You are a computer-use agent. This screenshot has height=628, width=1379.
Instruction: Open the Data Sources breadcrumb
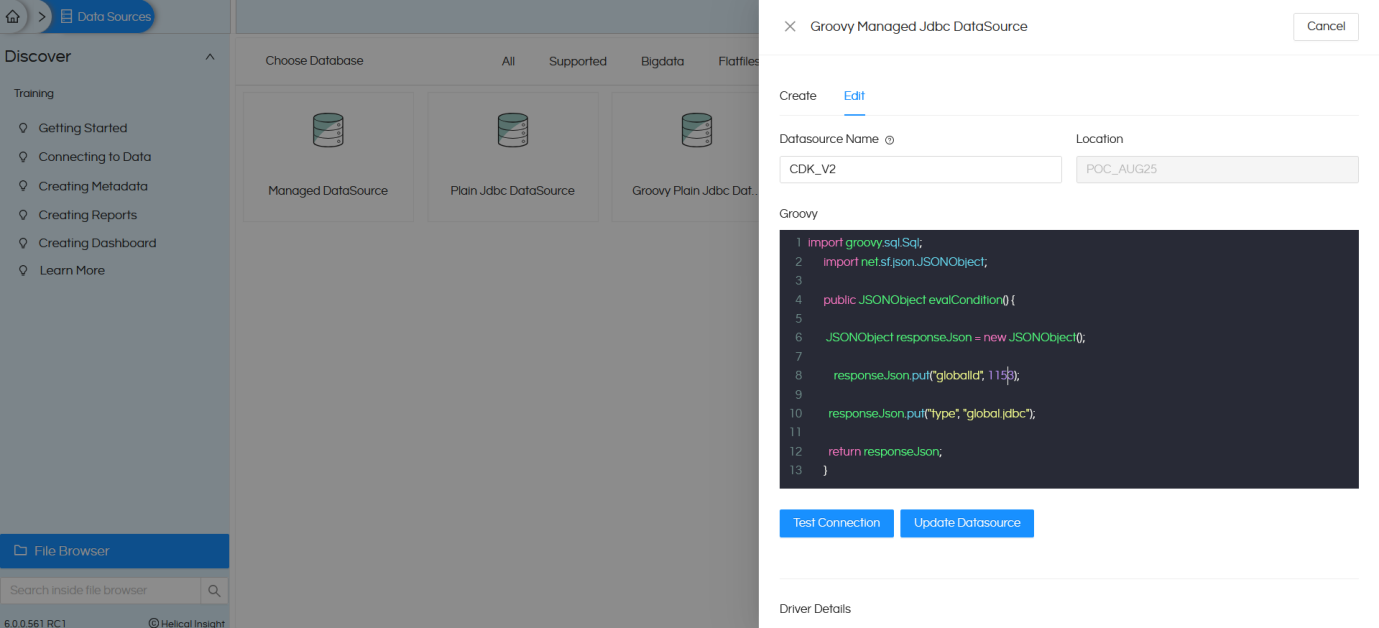pyautogui.click(x=105, y=16)
